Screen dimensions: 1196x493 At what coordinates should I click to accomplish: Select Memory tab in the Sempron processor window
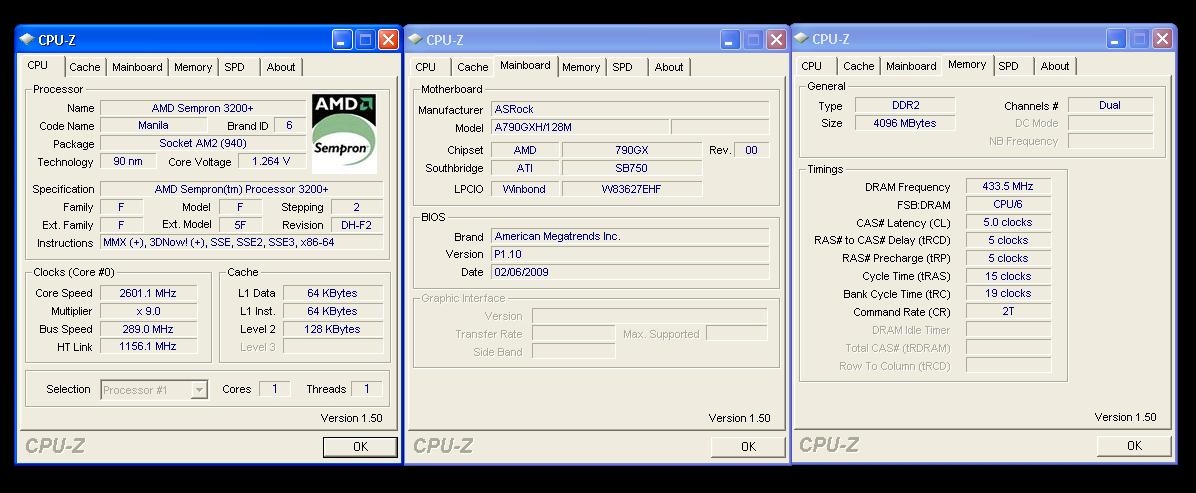[192, 67]
